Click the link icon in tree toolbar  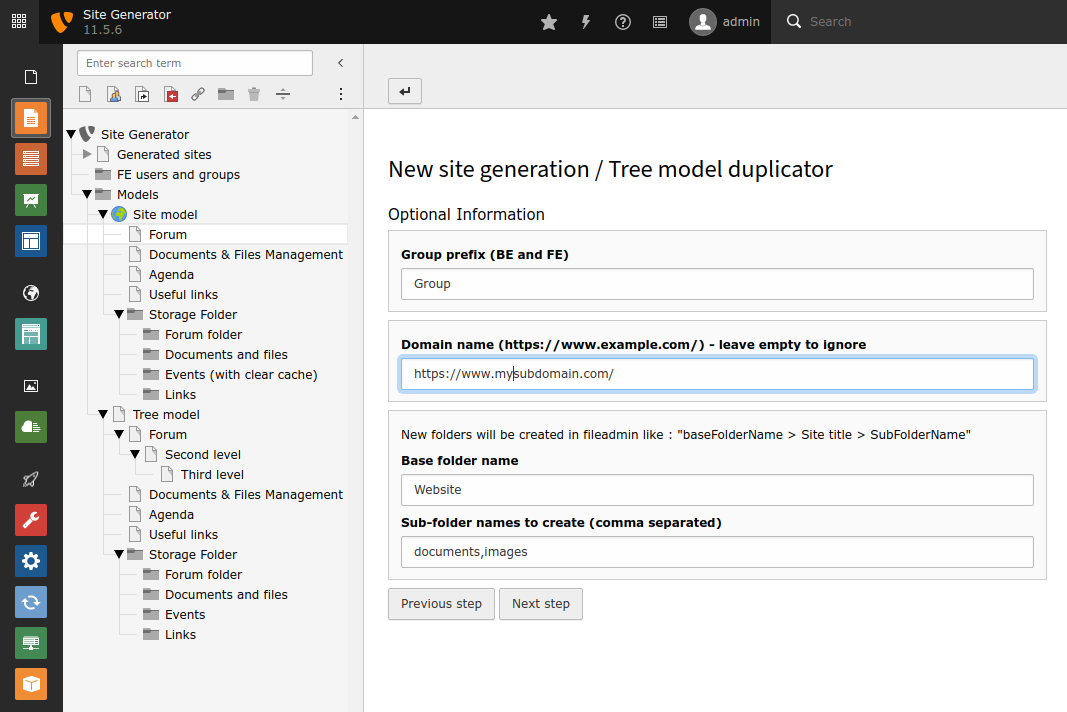click(x=198, y=94)
